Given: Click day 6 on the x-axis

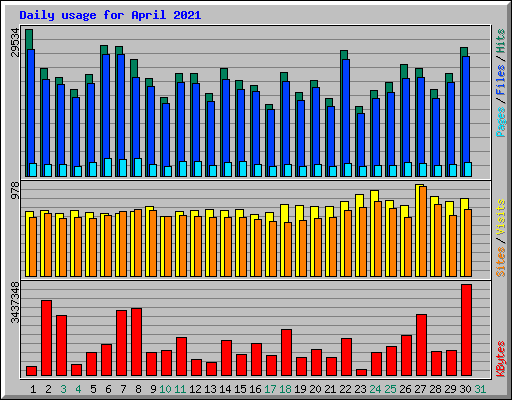Looking at the screenshot, I should tap(108, 389).
